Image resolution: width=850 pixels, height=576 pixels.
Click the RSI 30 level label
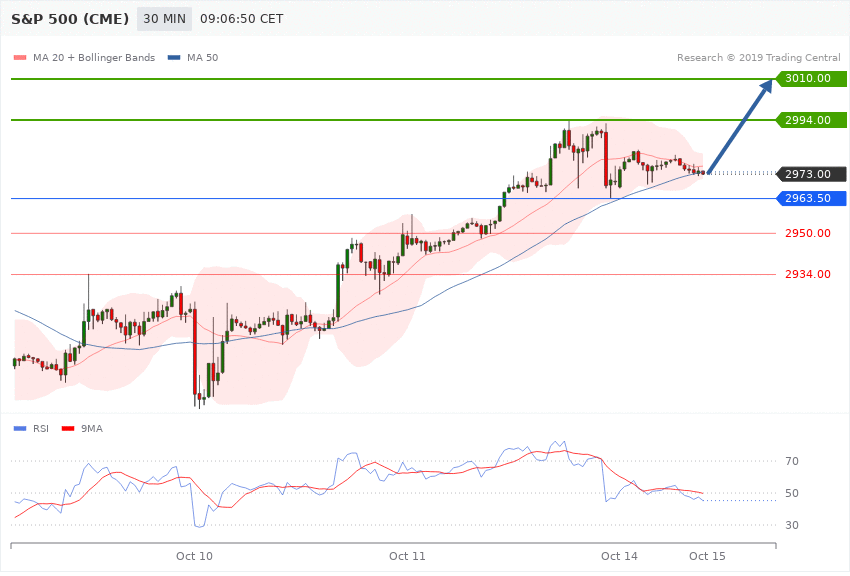tap(792, 525)
